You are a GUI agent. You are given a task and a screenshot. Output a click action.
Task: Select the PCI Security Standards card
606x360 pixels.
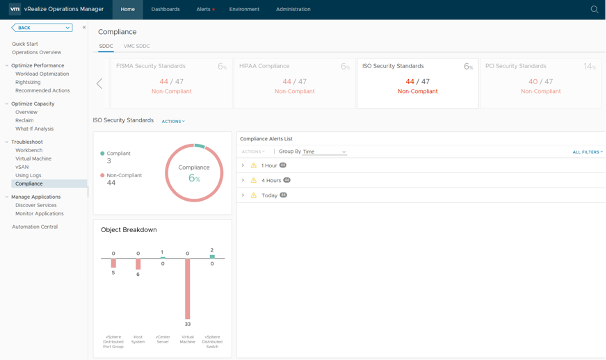point(541,84)
